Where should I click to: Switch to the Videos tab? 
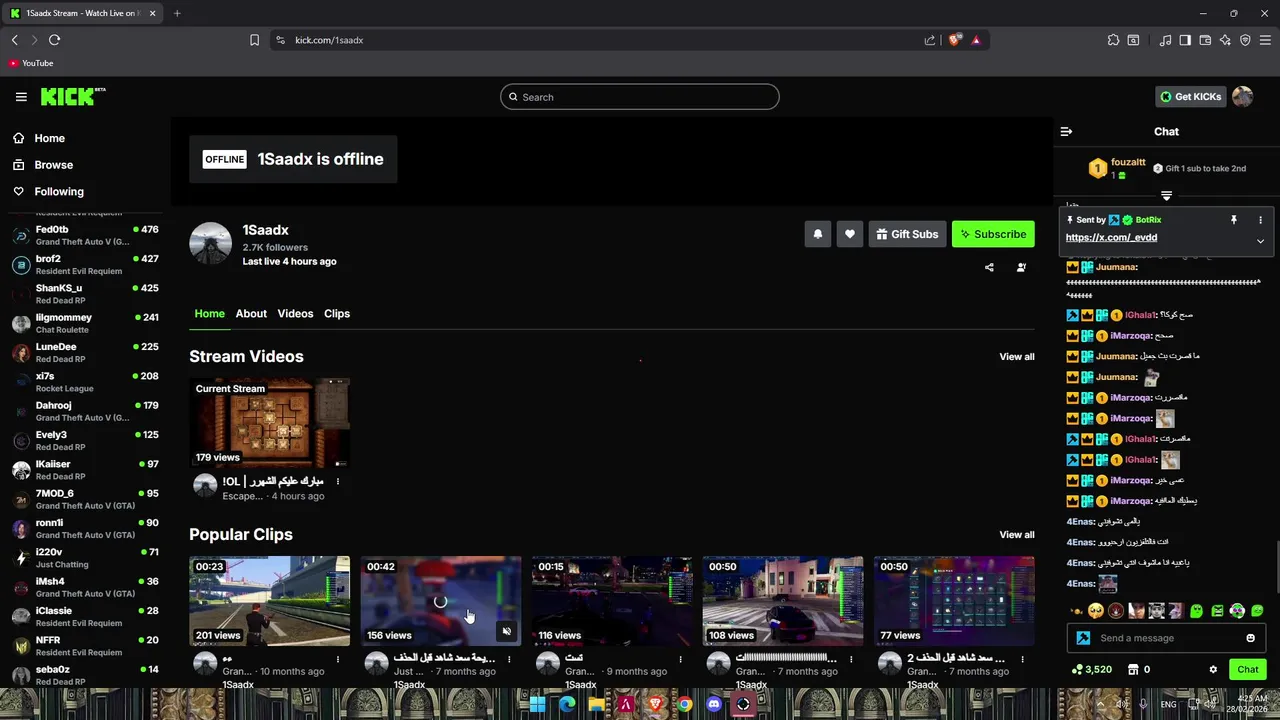click(x=295, y=314)
